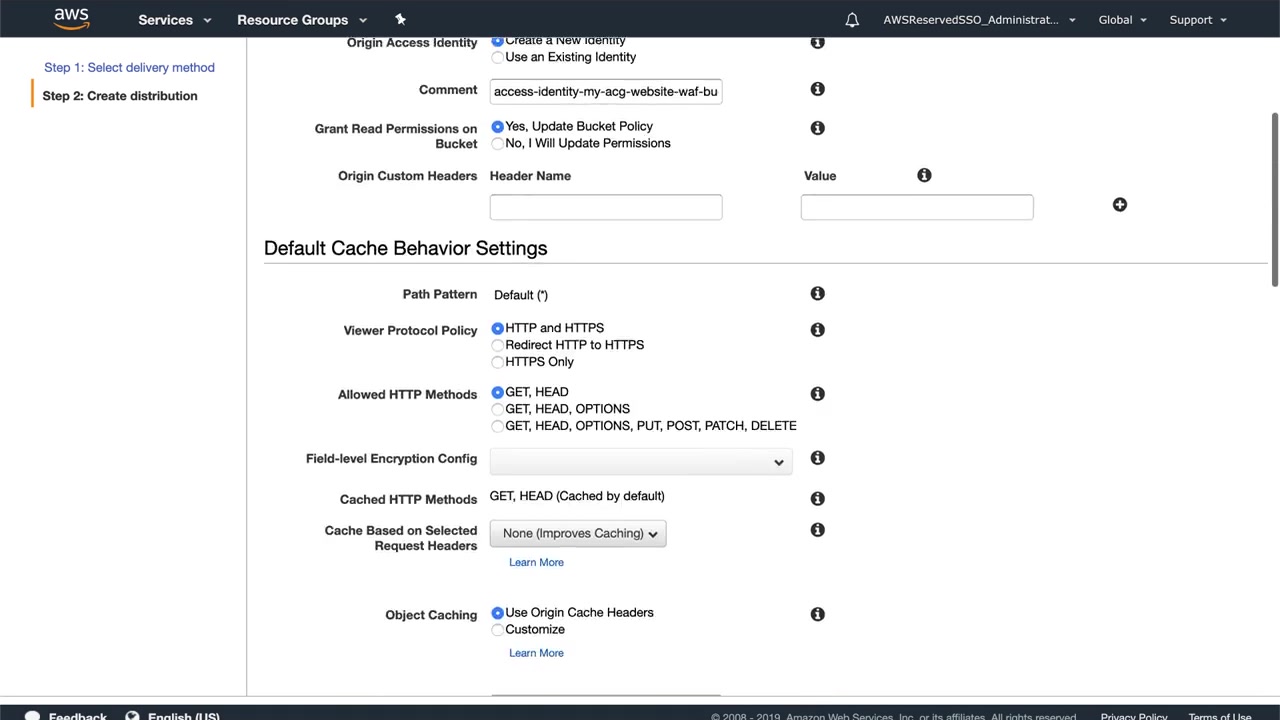Choose GET, HEAD, OPTIONS methods
Viewport: 1280px width, 720px height.
click(x=498, y=409)
